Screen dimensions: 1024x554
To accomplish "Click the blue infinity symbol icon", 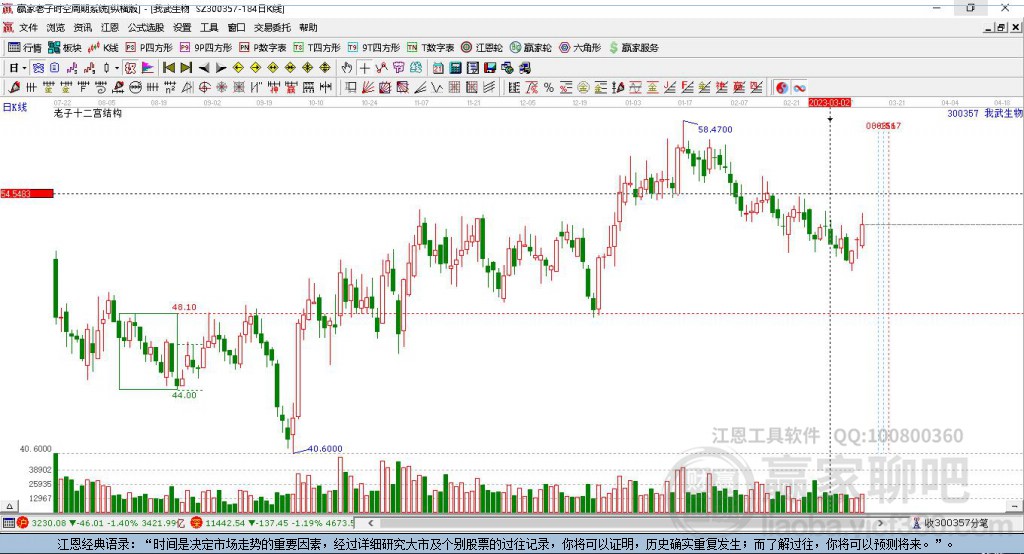I will (x=799, y=88).
